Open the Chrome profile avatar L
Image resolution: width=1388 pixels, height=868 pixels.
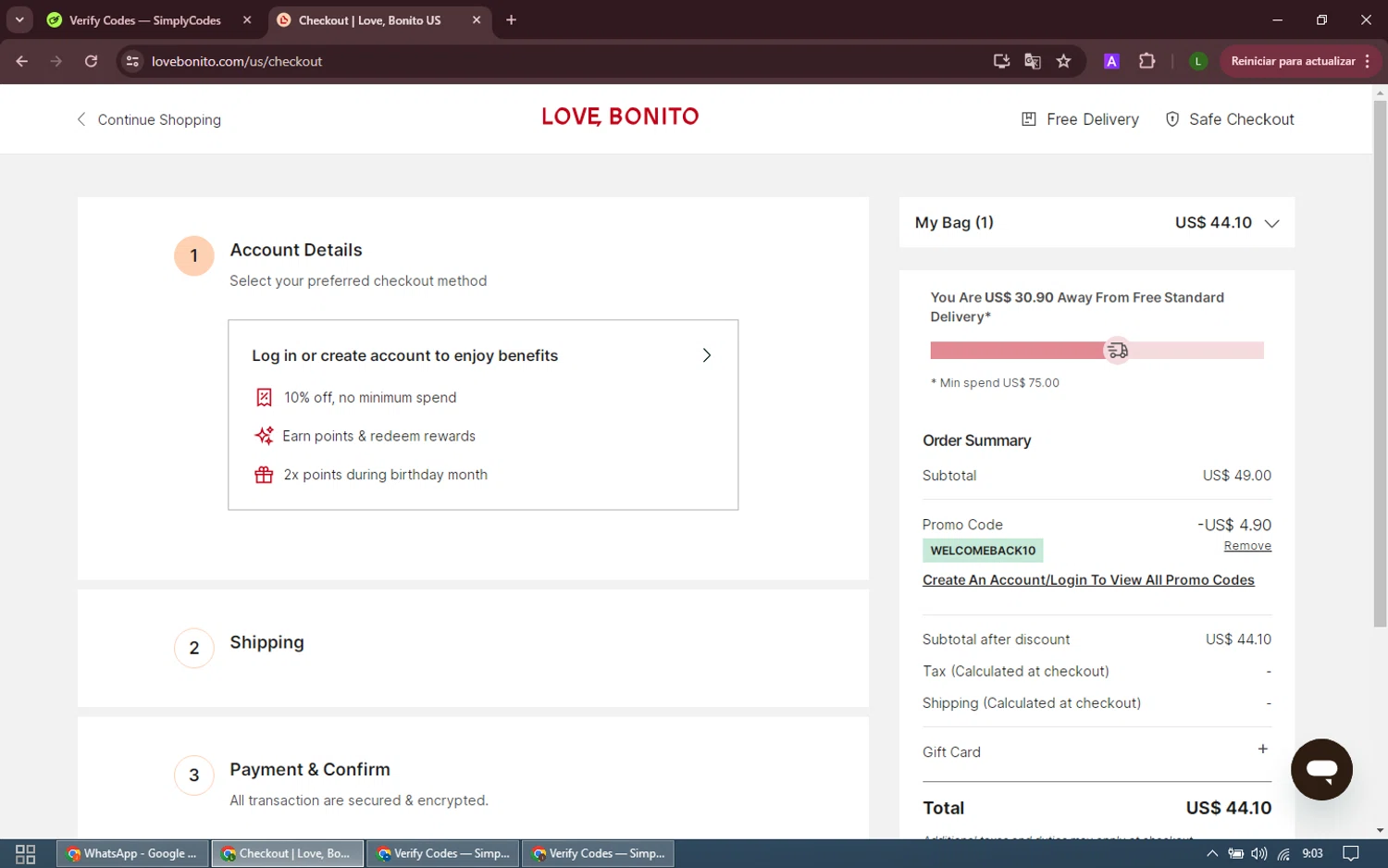point(1197,61)
